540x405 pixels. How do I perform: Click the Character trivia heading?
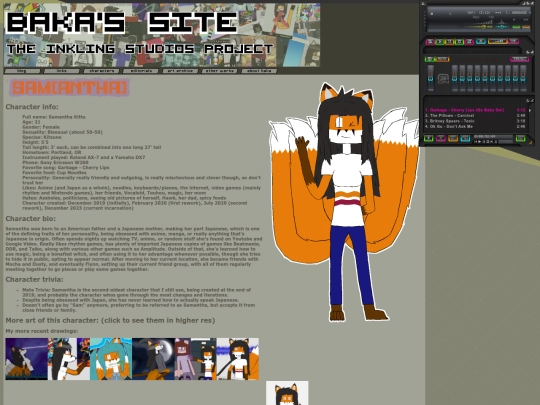tap(34, 280)
